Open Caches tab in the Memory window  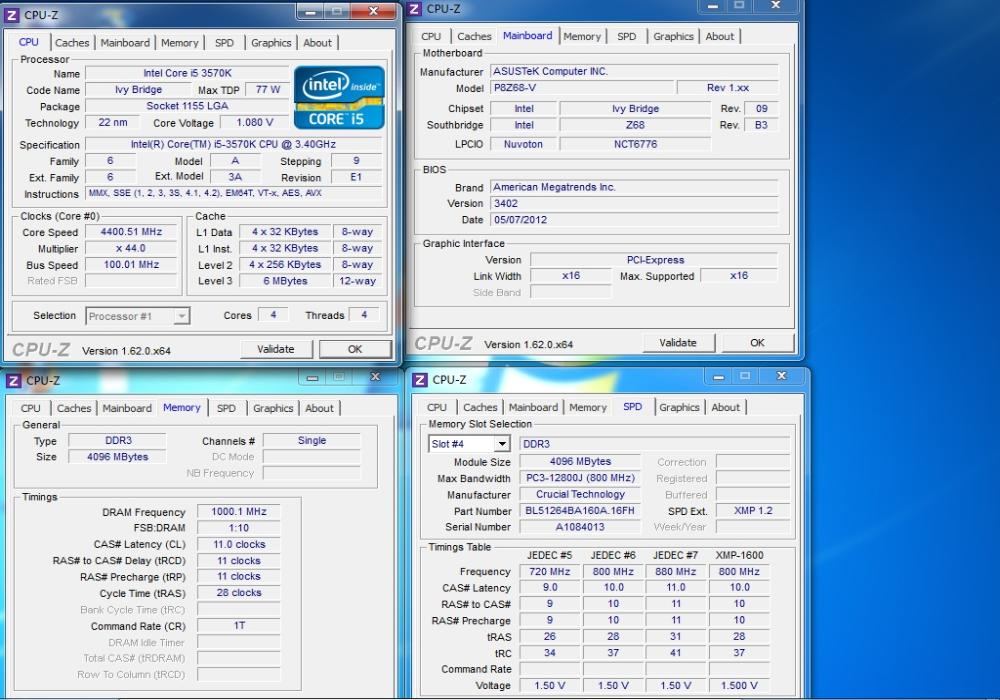click(x=74, y=408)
